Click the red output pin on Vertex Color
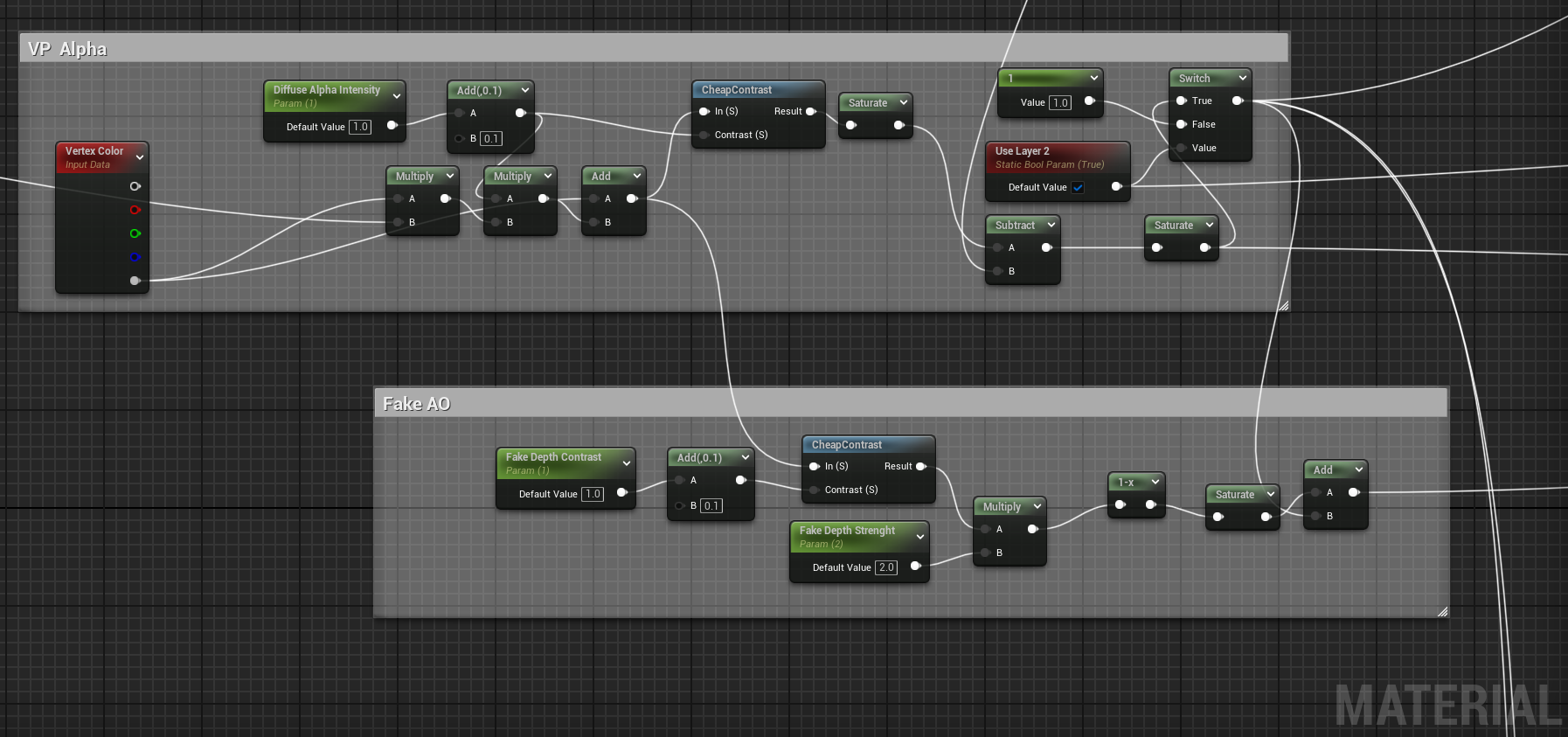Viewport: 1568px width, 737px height. click(135, 210)
